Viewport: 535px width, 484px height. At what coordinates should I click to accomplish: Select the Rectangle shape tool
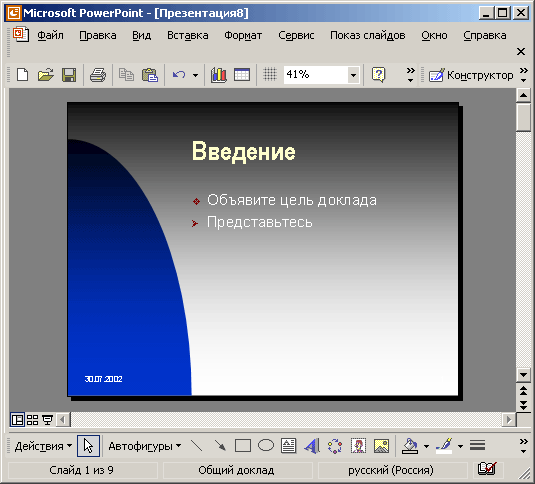pyautogui.click(x=243, y=445)
